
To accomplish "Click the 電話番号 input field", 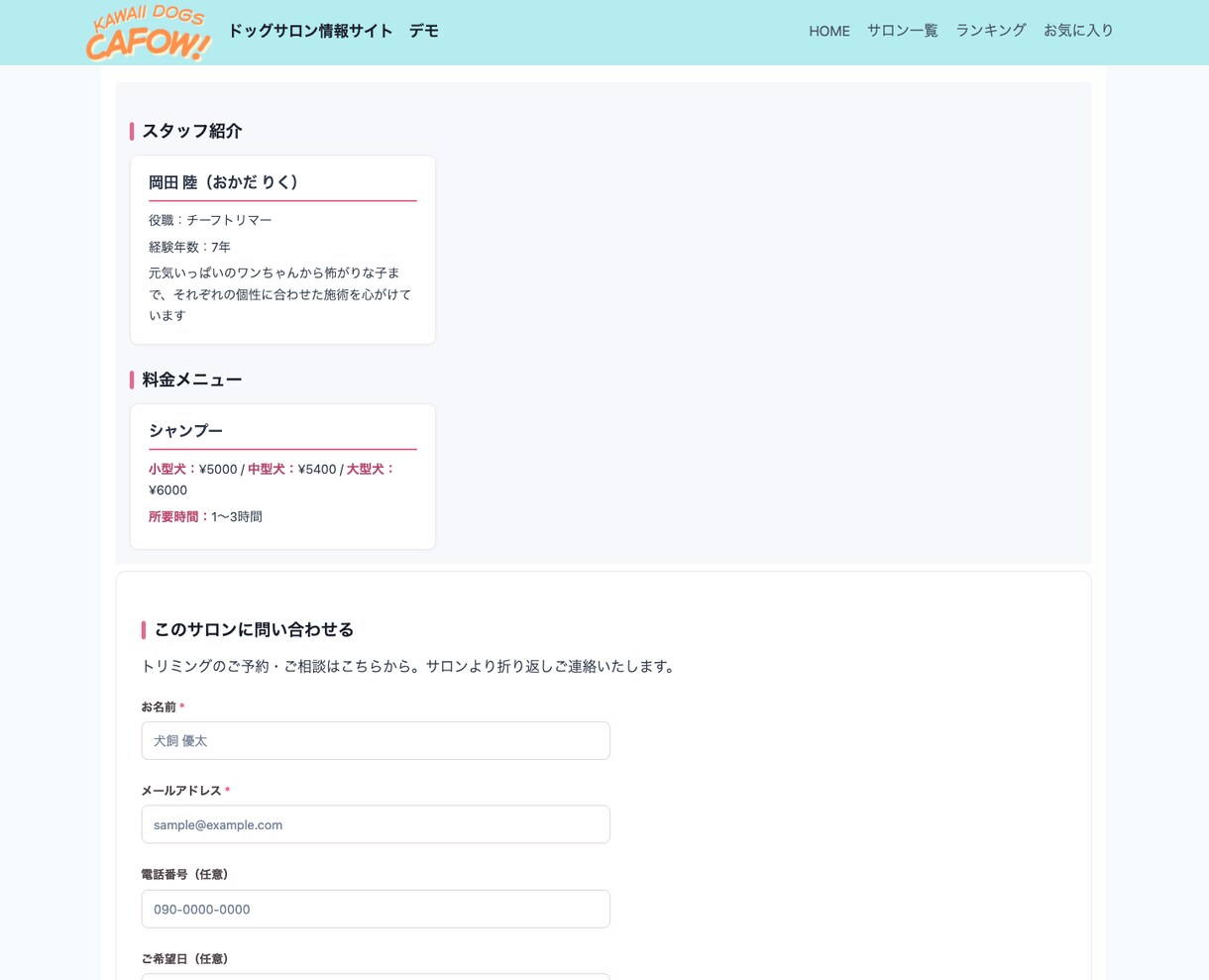I will (x=376, y=909).
